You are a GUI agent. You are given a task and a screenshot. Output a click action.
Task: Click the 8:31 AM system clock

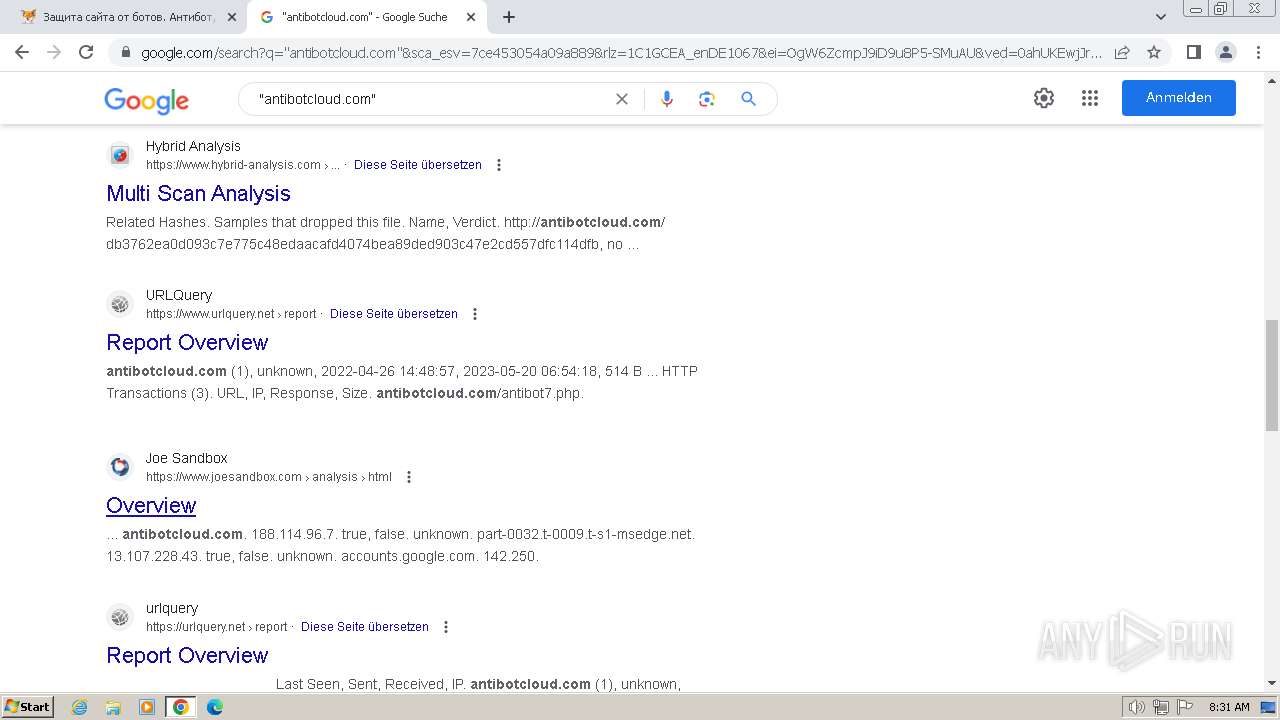tap(1229, 707)
